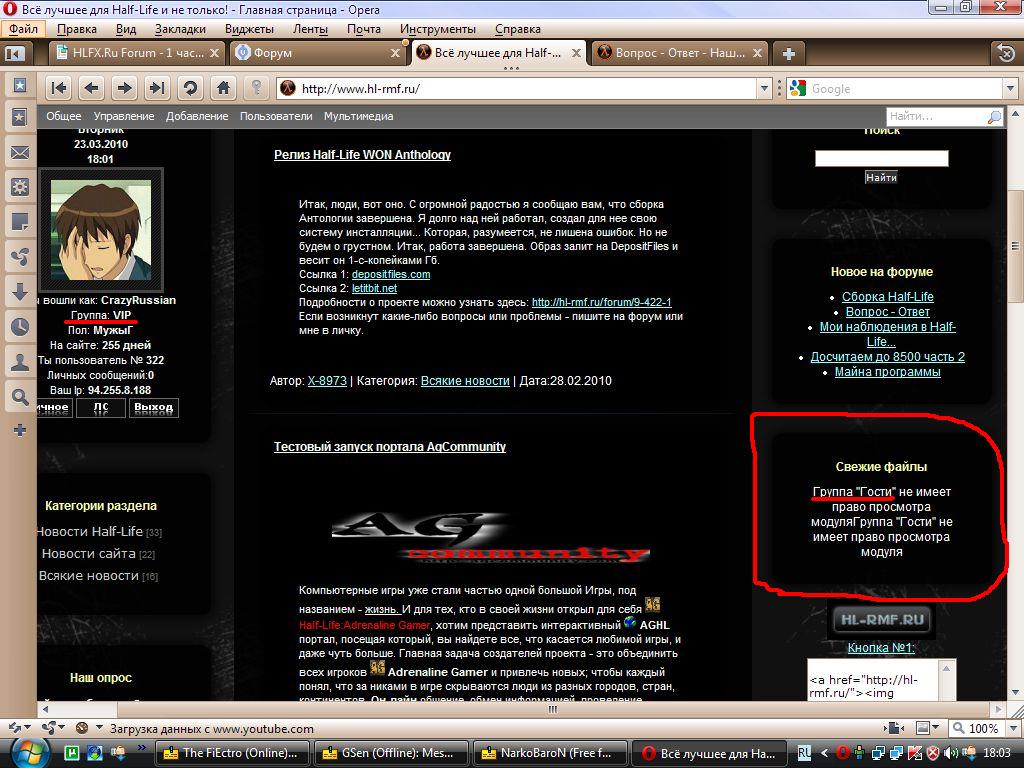Click the volume speaker tray icon

click(951, 753)
